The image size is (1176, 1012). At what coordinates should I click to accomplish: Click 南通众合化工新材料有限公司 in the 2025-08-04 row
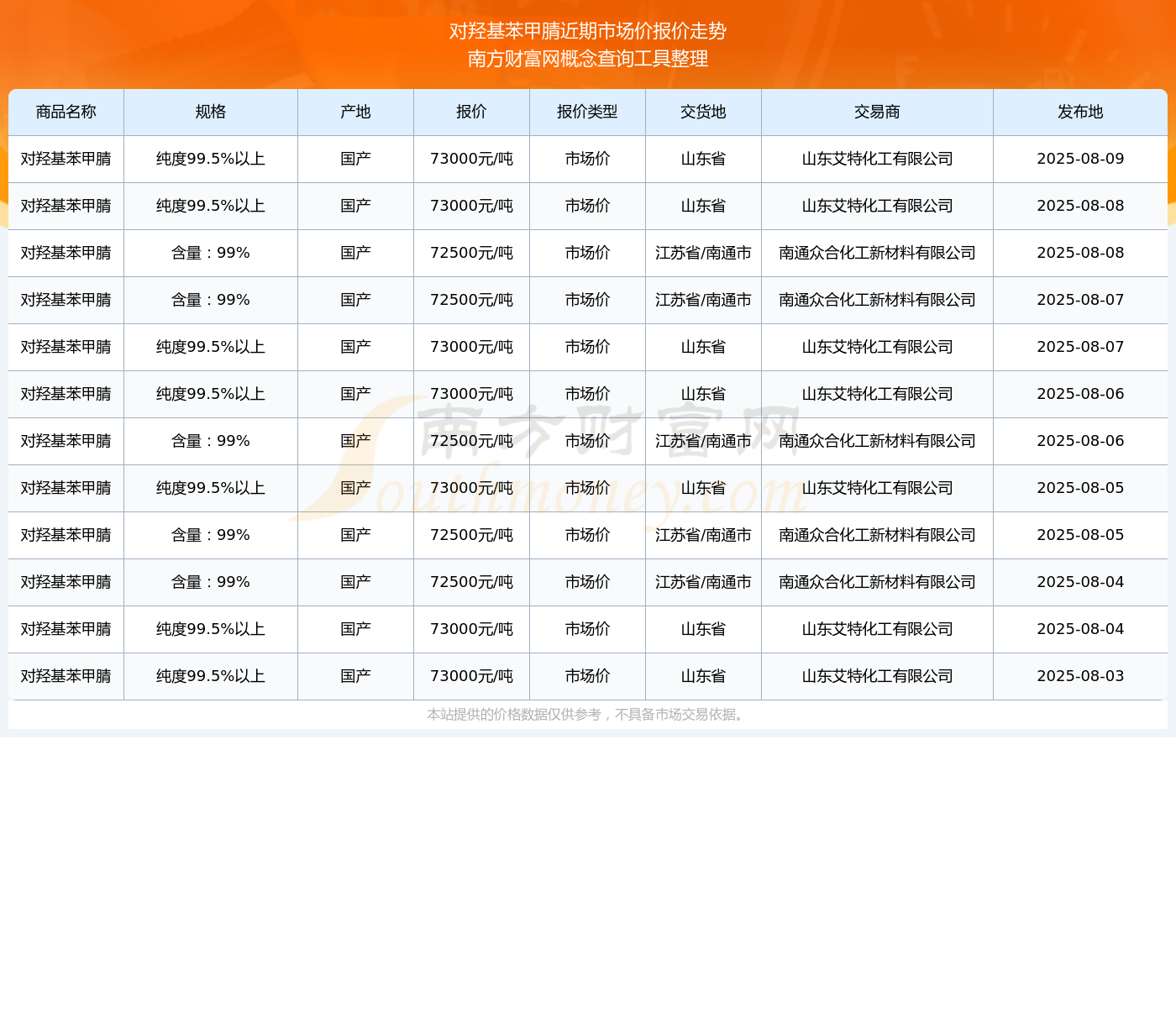click(x=878, y=582)
